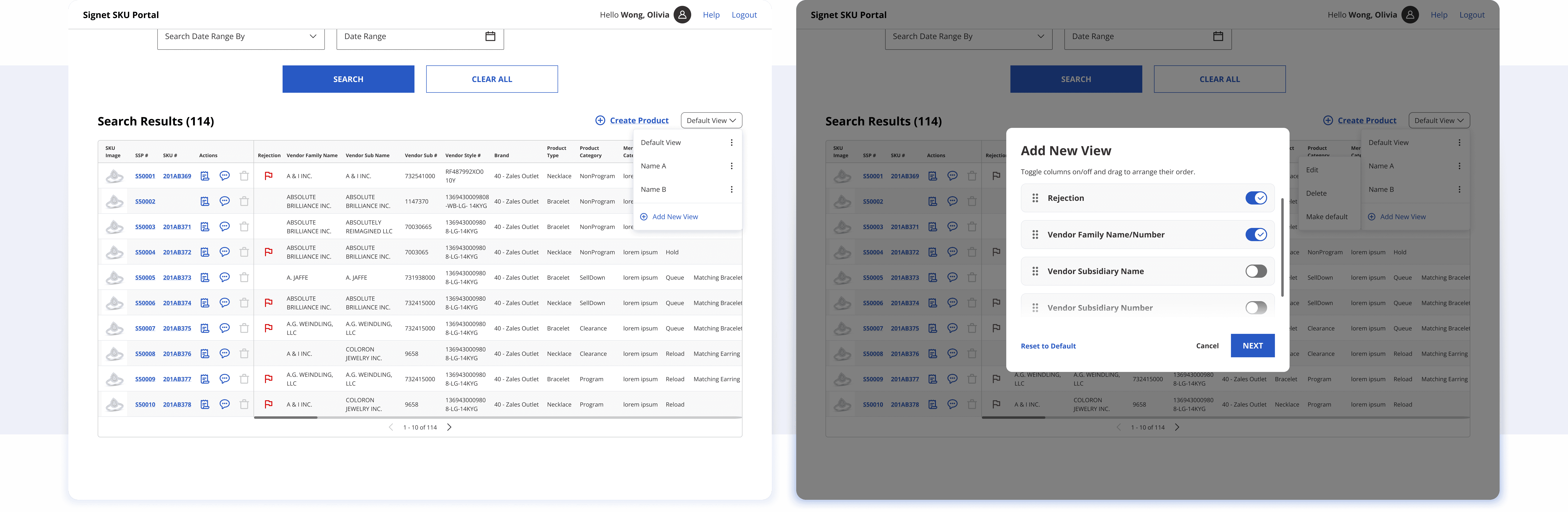The image size is (1568, 512).
Task: Open the three-dot menu for Default View, left screen
Action: [x=732, y=143]
